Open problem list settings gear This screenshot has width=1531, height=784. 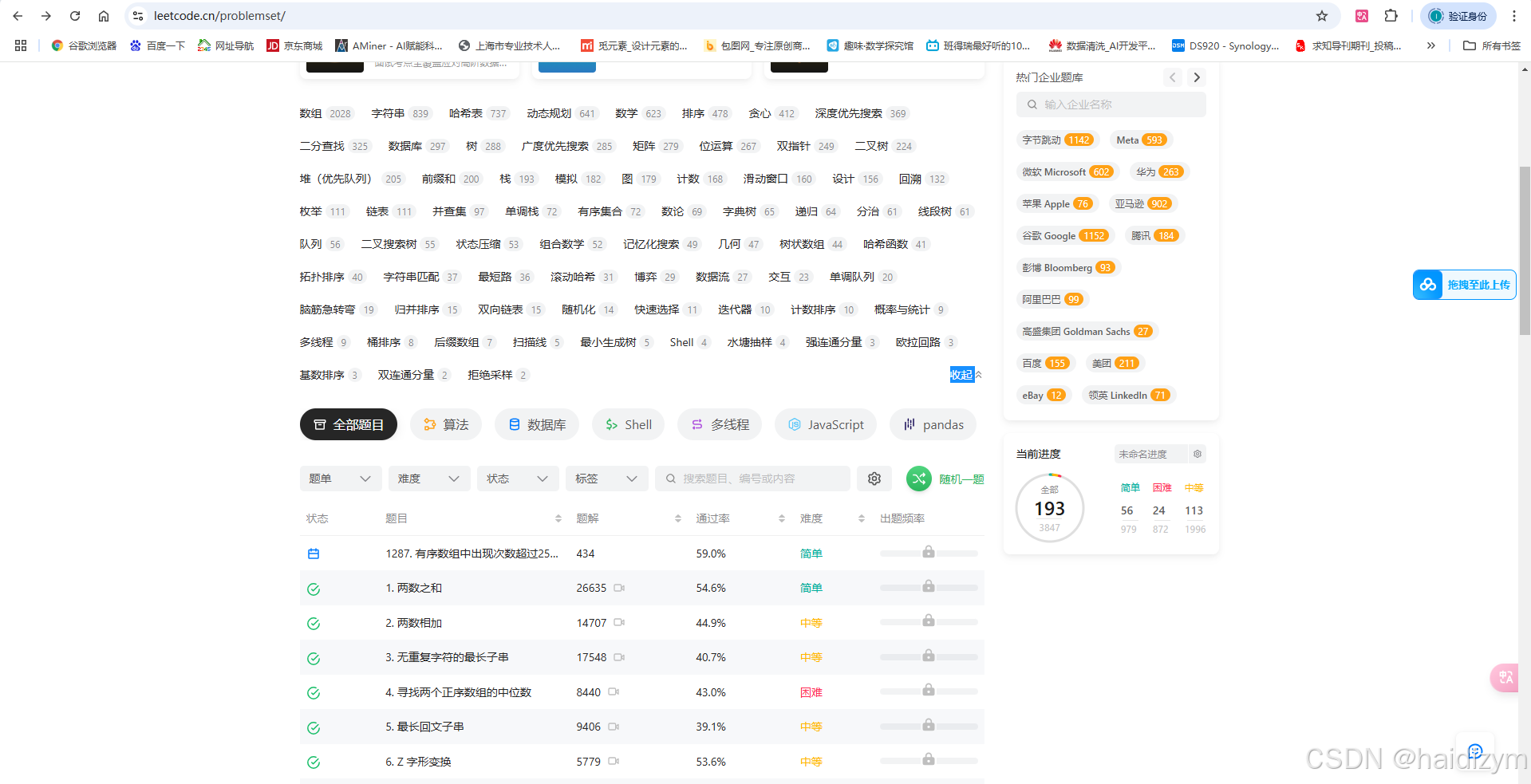point(874,479)
